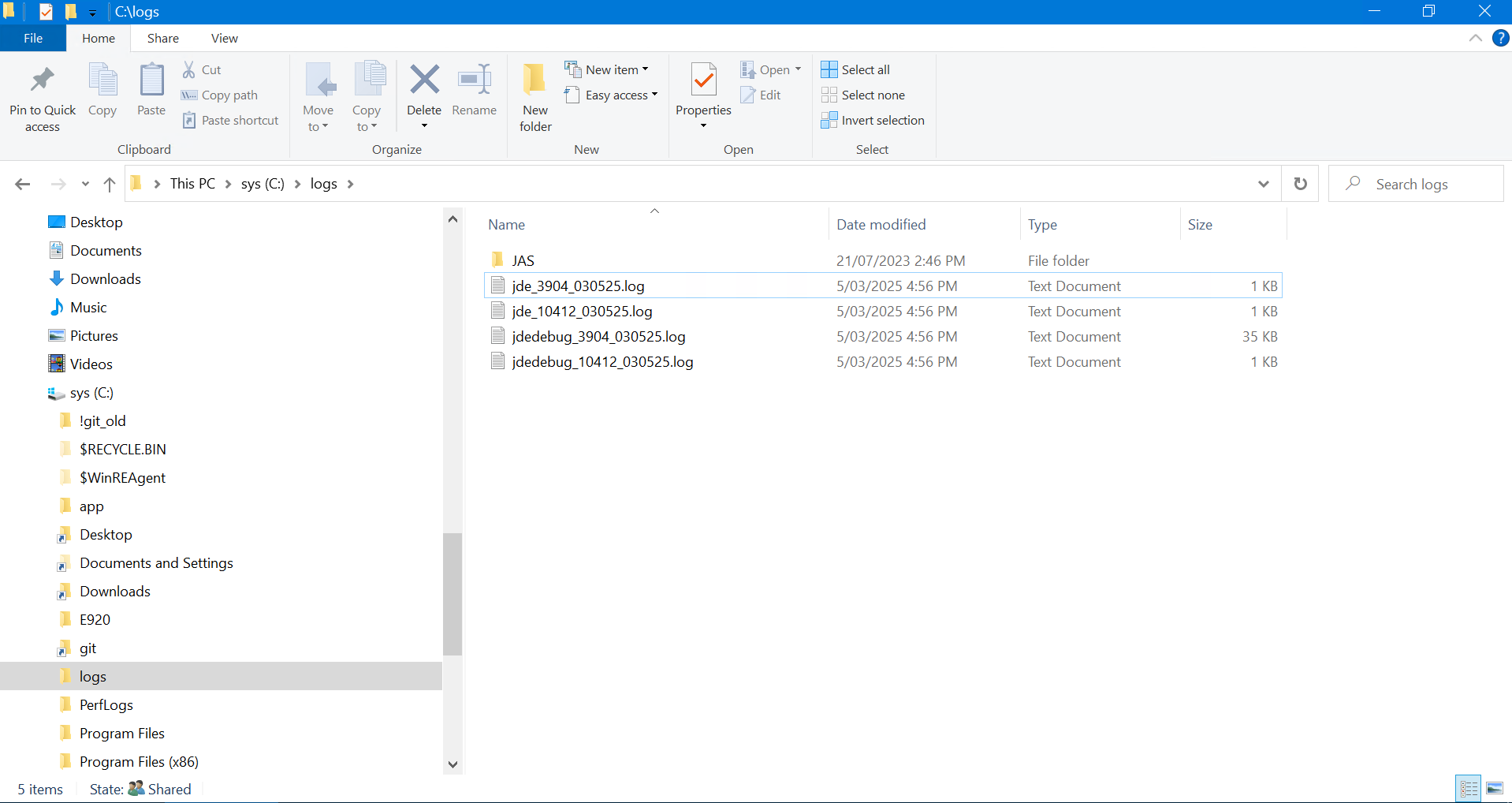Click the Rename icon in ribbon

click(474, 80)
